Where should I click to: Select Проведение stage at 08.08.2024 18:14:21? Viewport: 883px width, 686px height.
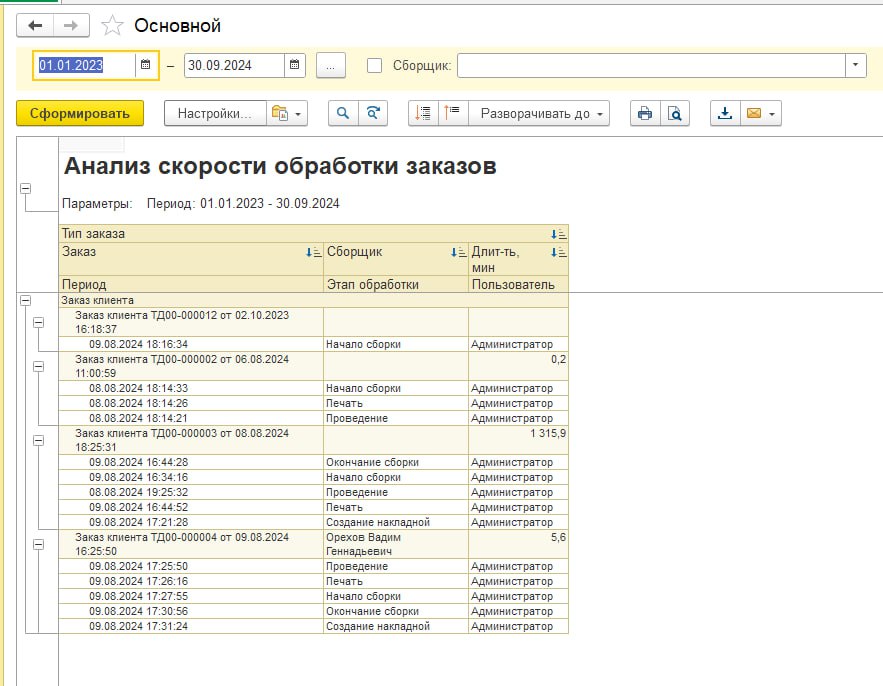pyautogui.click(x=396, y=418)
